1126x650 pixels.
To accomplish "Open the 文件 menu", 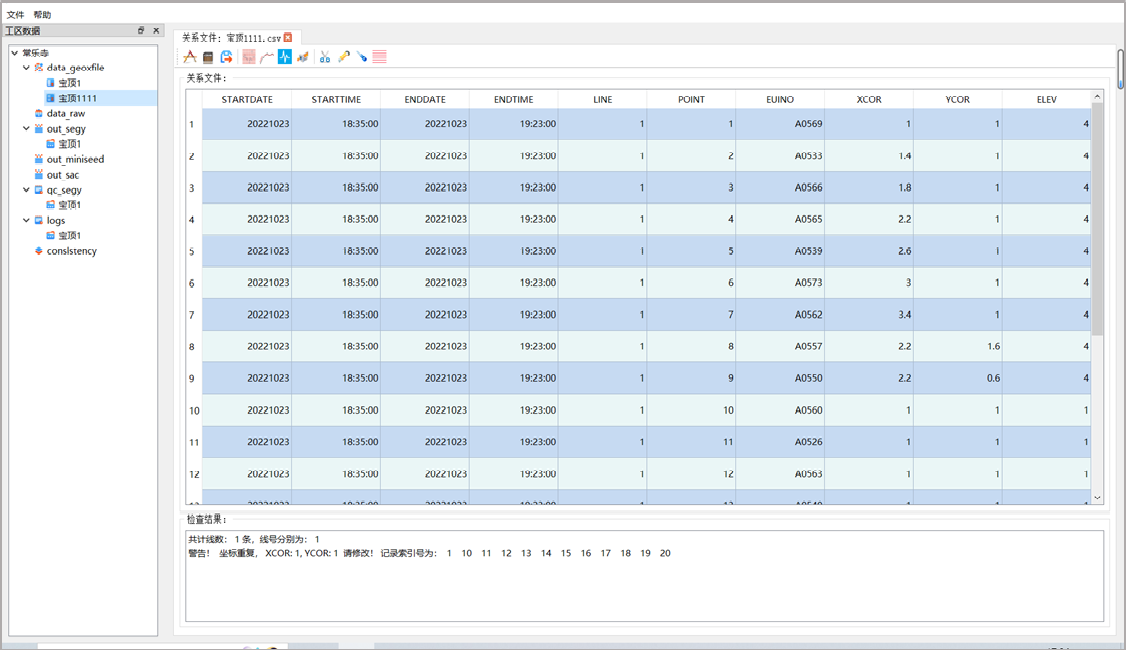I will pos(16,15).
